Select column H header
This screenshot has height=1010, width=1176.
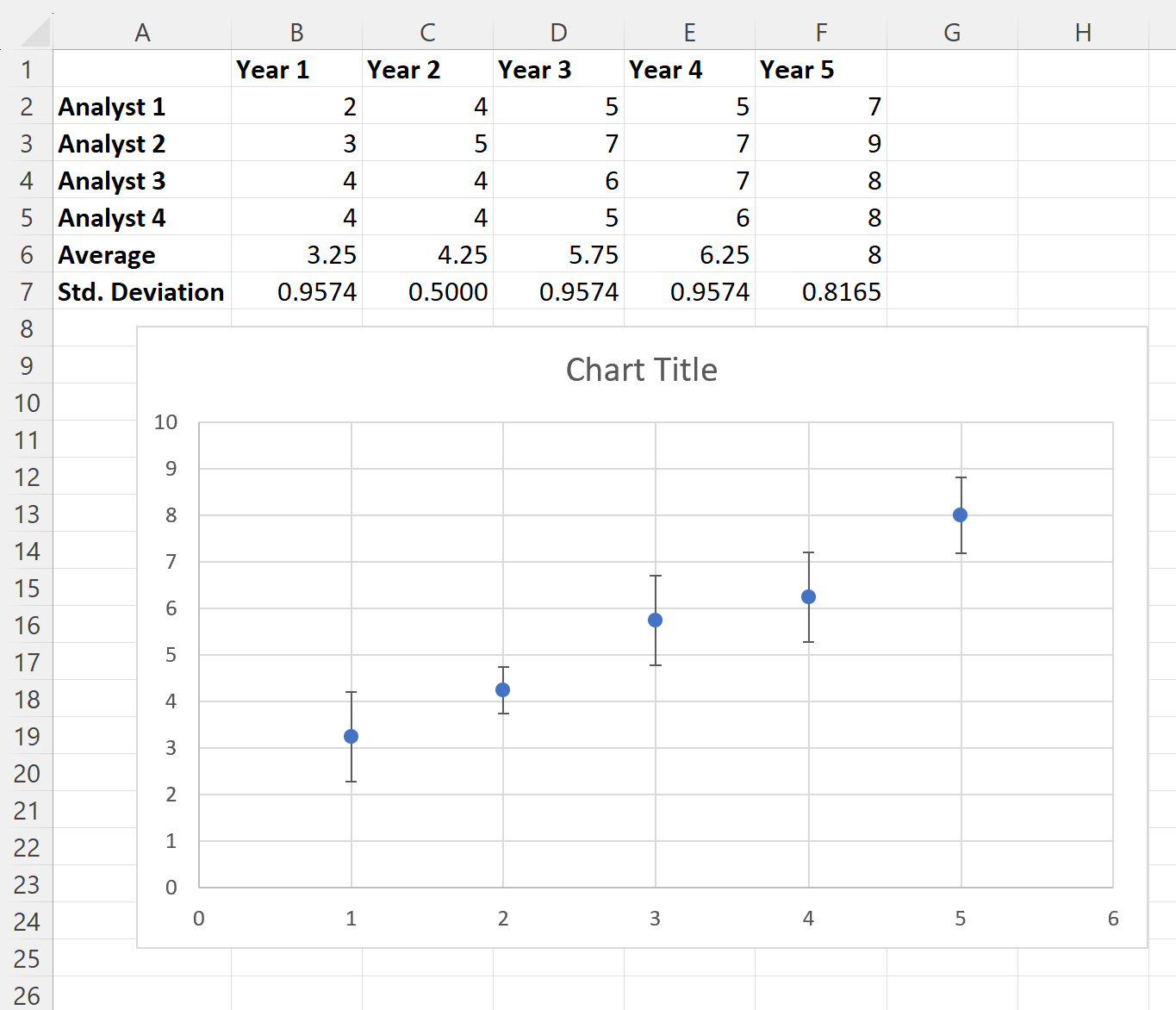[1083, 32]
